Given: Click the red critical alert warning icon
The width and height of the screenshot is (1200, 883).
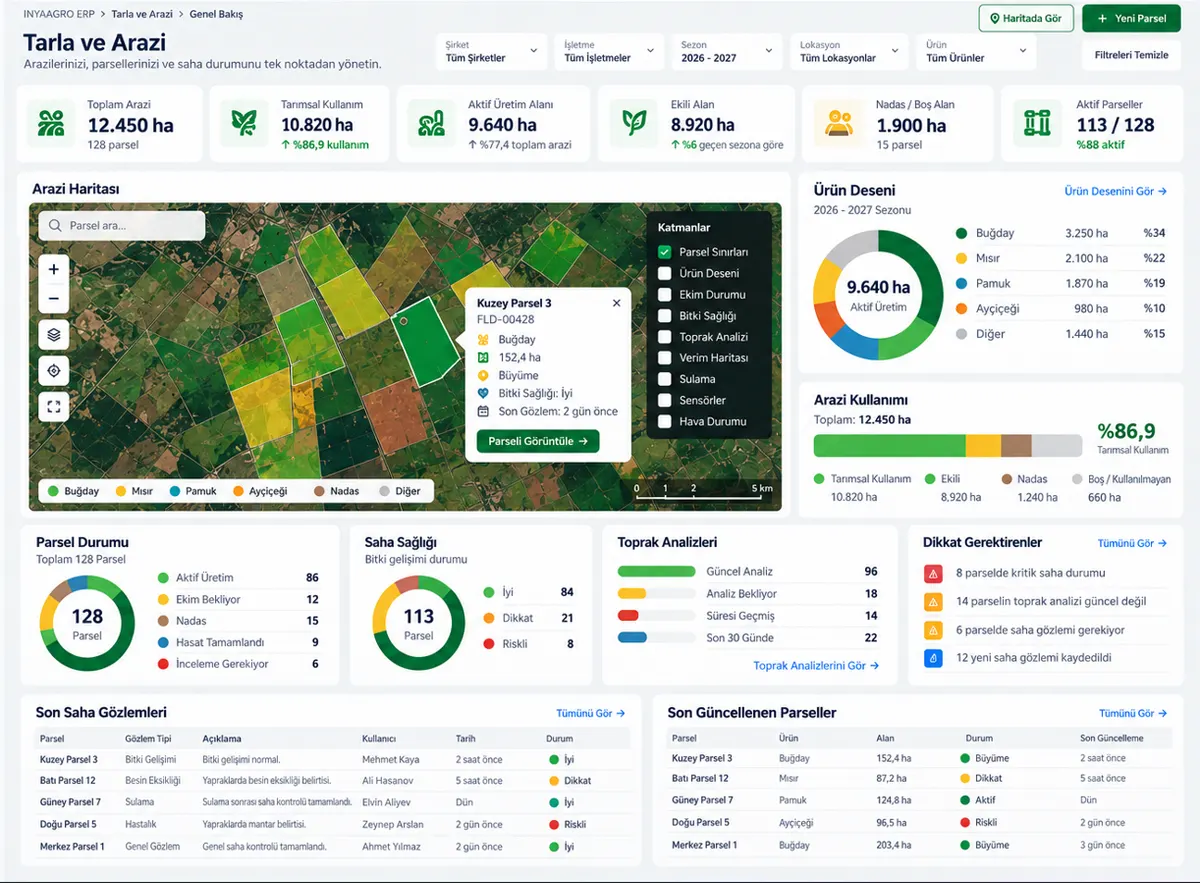Looking at the screenshot, I should [933, 574].
